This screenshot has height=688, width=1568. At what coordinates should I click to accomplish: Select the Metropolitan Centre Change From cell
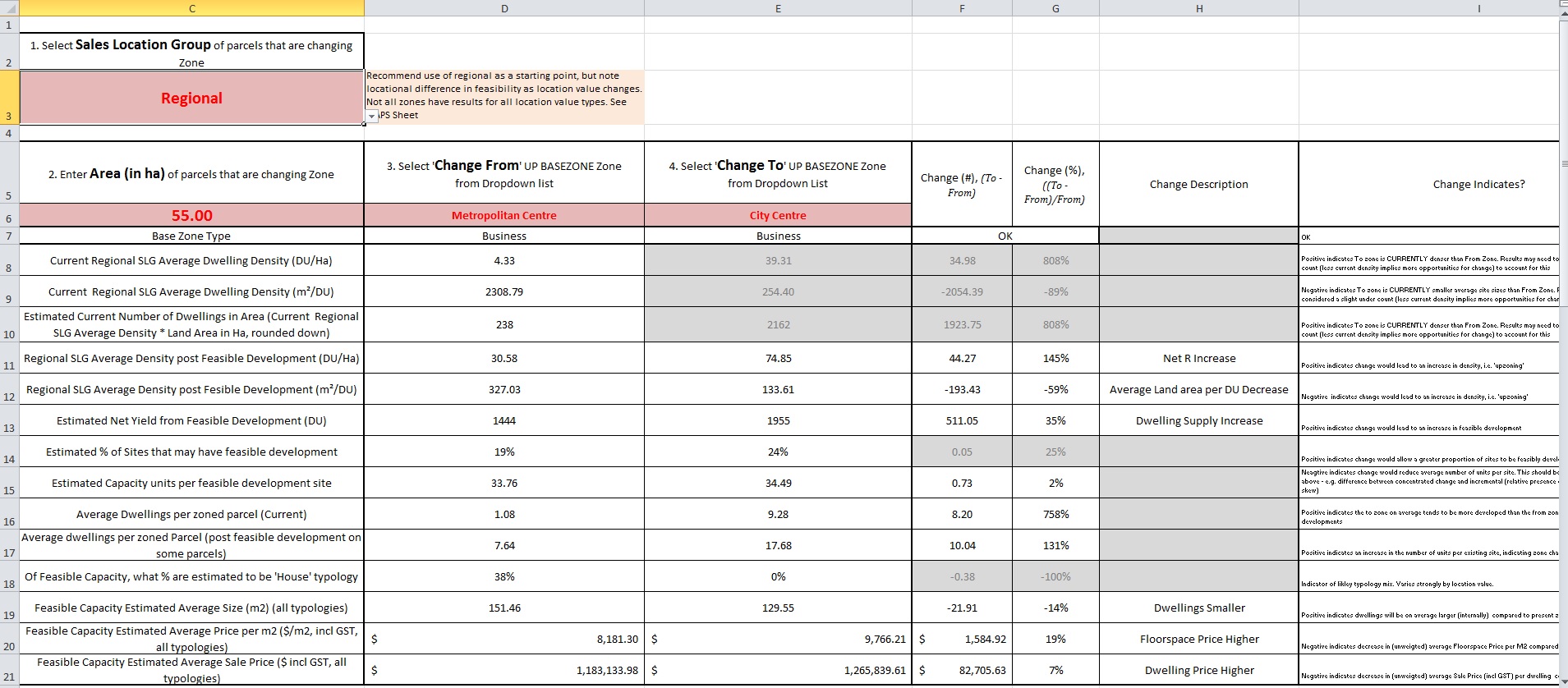[x=504, y=215]
